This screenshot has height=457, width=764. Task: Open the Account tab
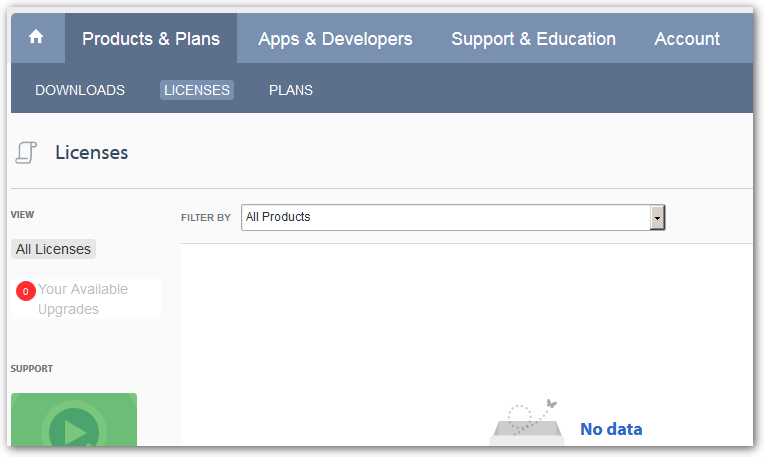coord(687,38)
